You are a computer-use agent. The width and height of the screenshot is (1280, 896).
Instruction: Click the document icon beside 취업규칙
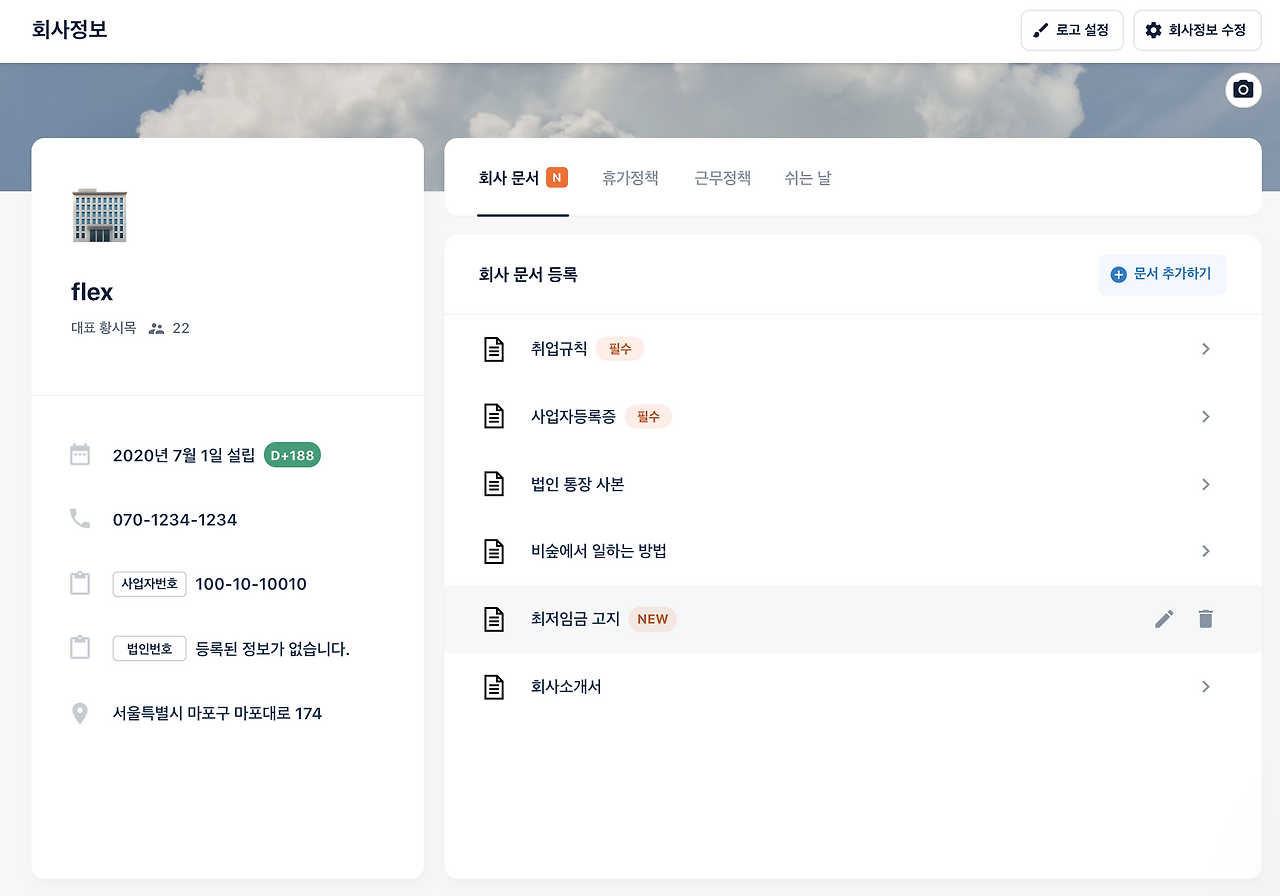[x=494, y=349]
